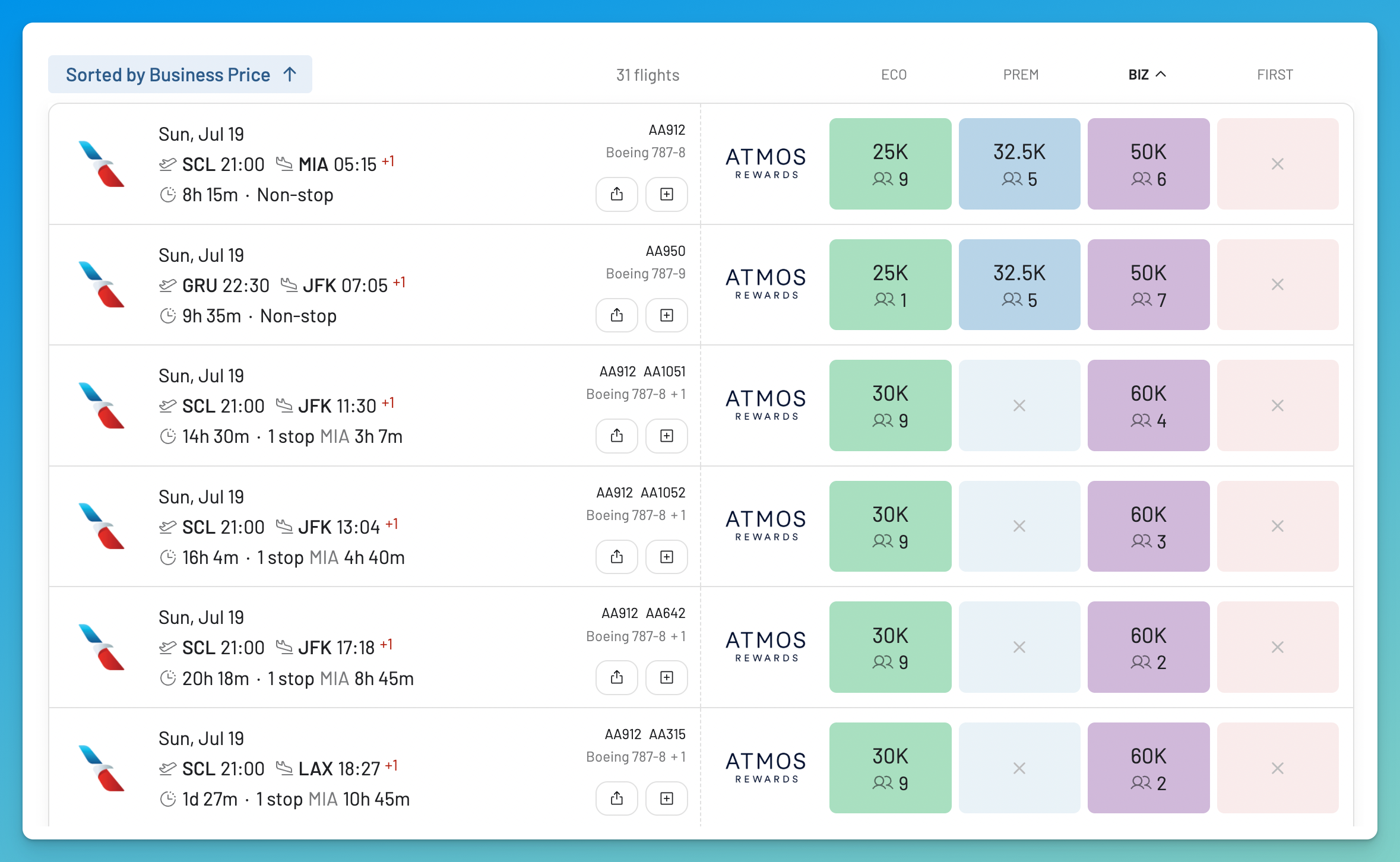Viewport: 1400px width, 862px height.
Task: Click the 31 flights count label
Action: (x=648, y=75)
